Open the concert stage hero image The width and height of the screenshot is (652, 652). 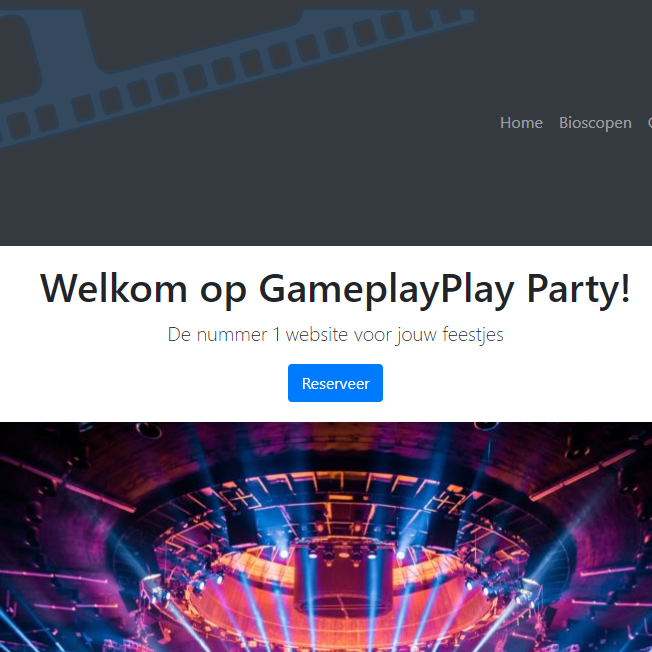326,537
